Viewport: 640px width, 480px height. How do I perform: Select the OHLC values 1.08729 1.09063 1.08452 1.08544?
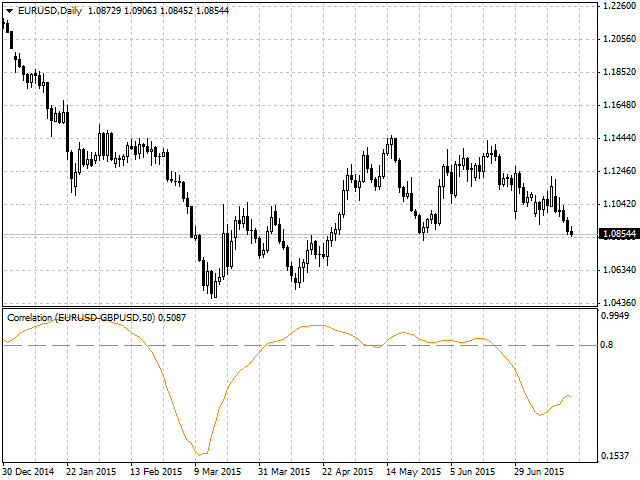point(158,11)
